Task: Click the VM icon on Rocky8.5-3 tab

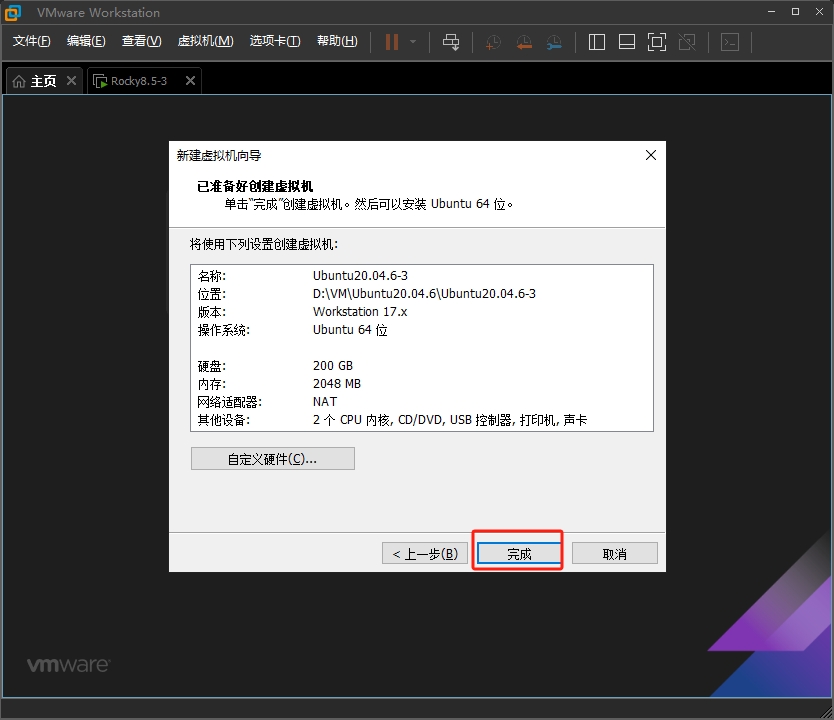Action: (x=100, y=81)
